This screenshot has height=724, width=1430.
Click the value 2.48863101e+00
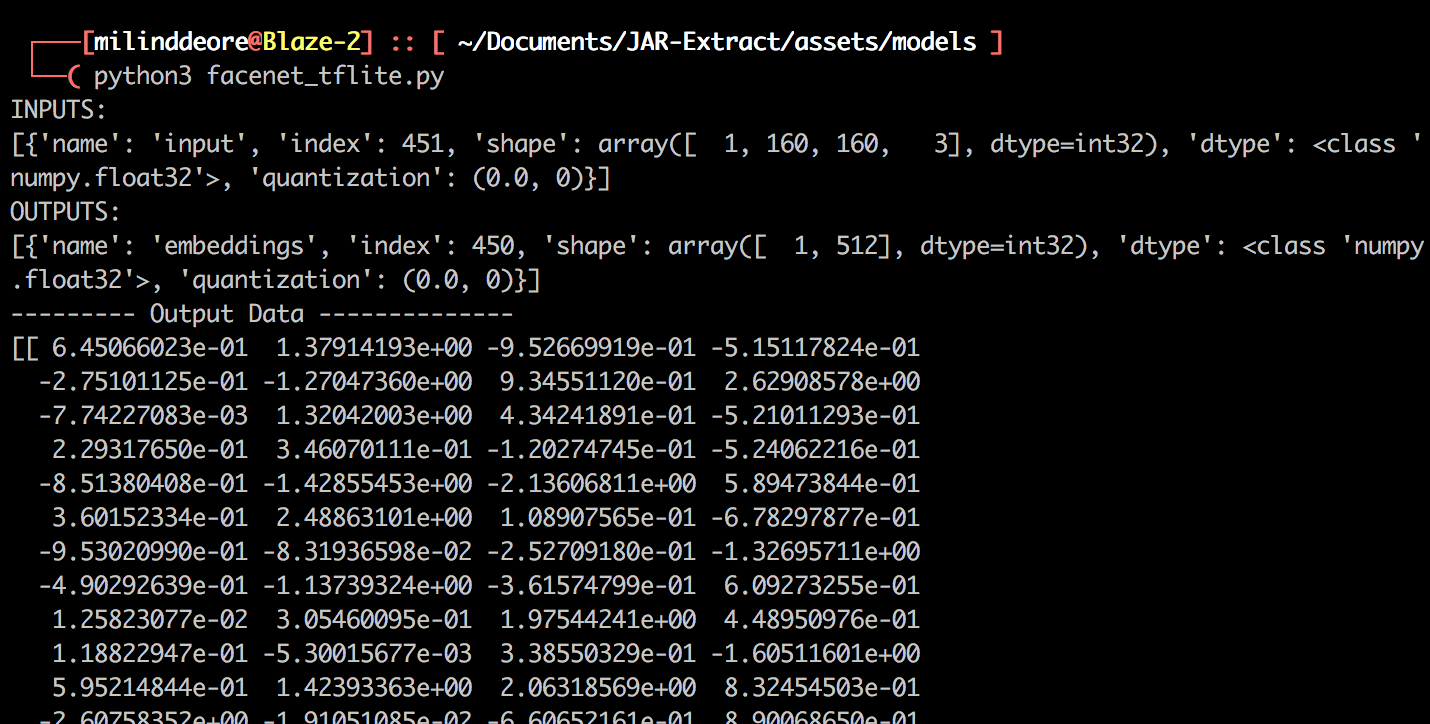point(374,518)
